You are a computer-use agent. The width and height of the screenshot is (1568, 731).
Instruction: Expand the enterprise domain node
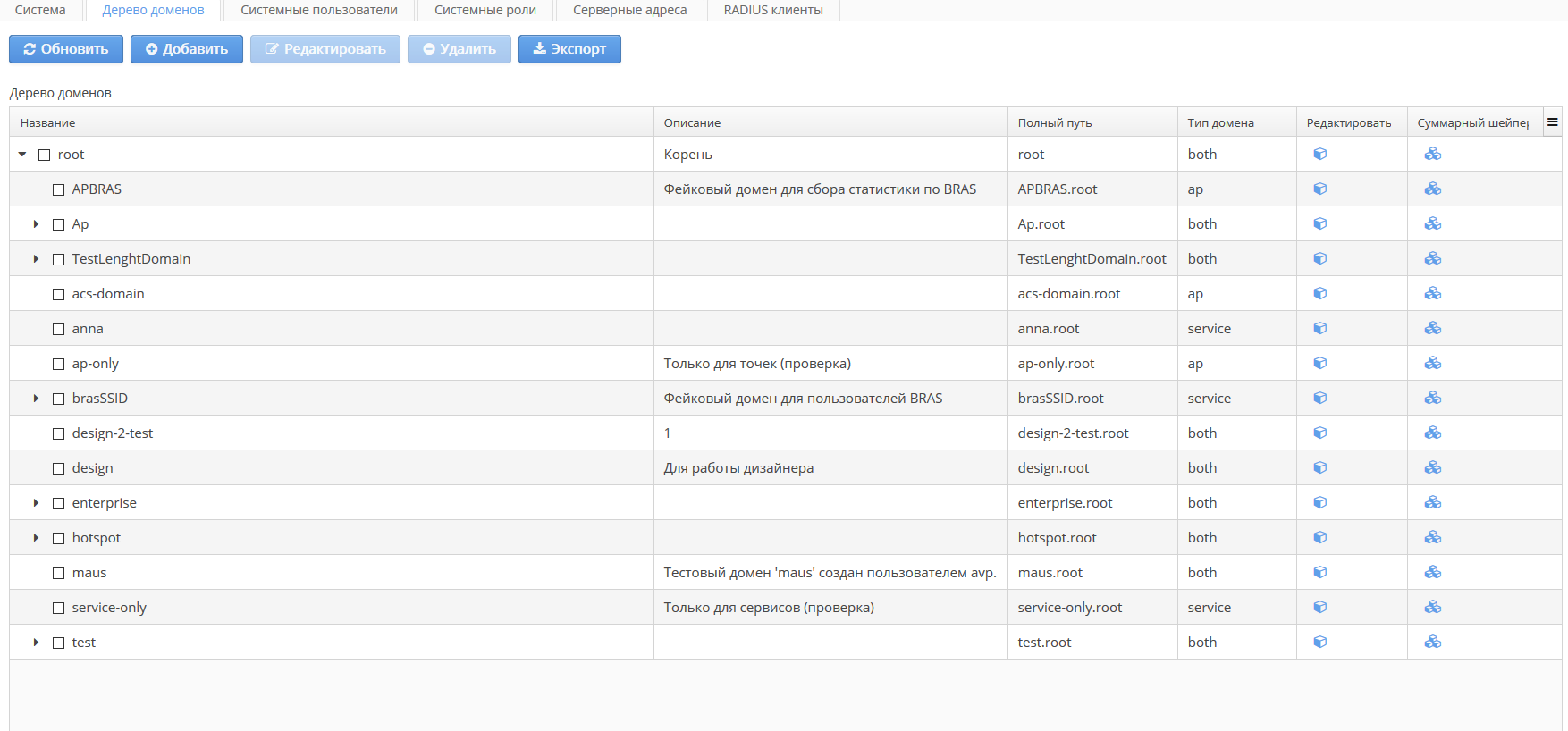pos(36,503)
